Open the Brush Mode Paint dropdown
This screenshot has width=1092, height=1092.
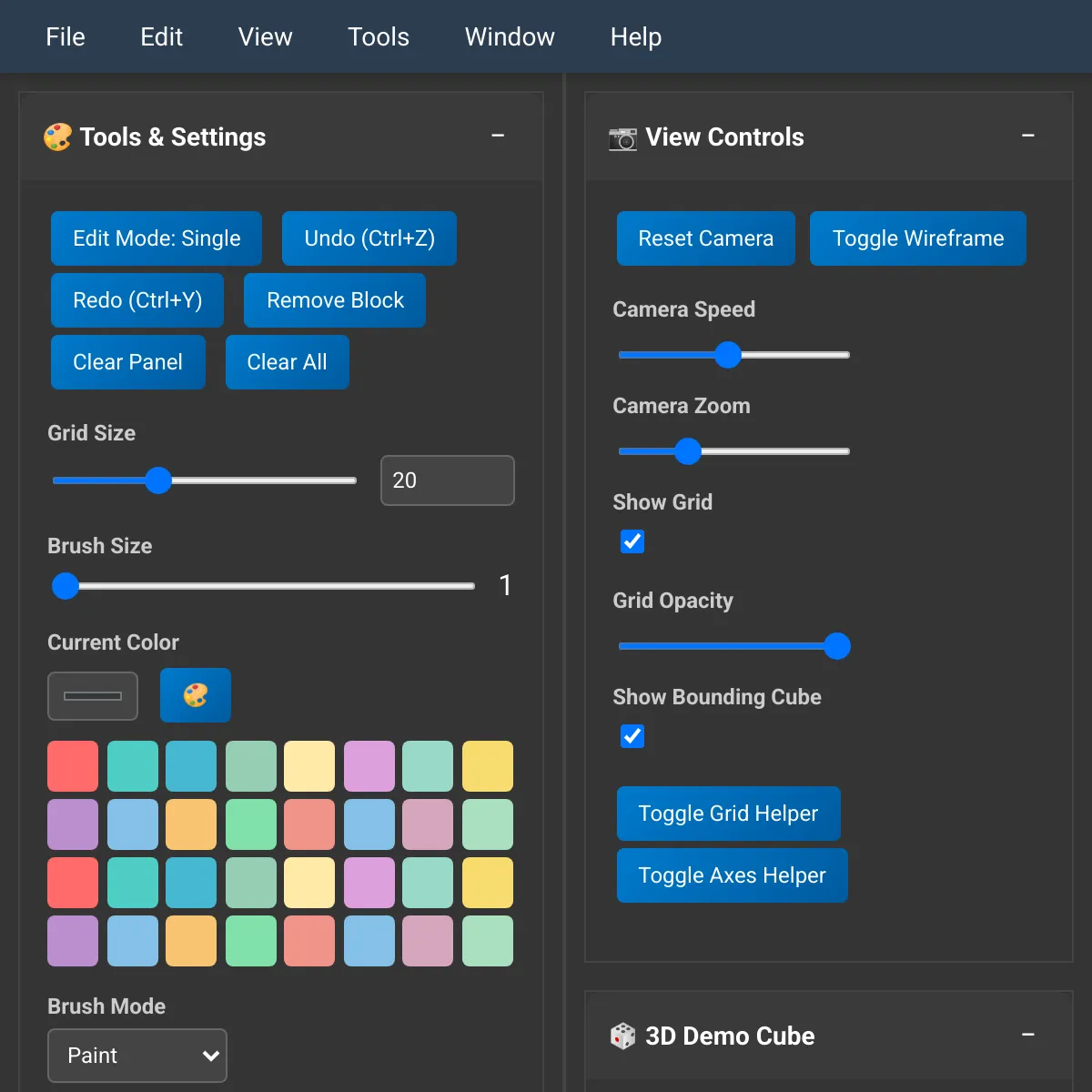pyautogui.click(x=137, y=1056)
